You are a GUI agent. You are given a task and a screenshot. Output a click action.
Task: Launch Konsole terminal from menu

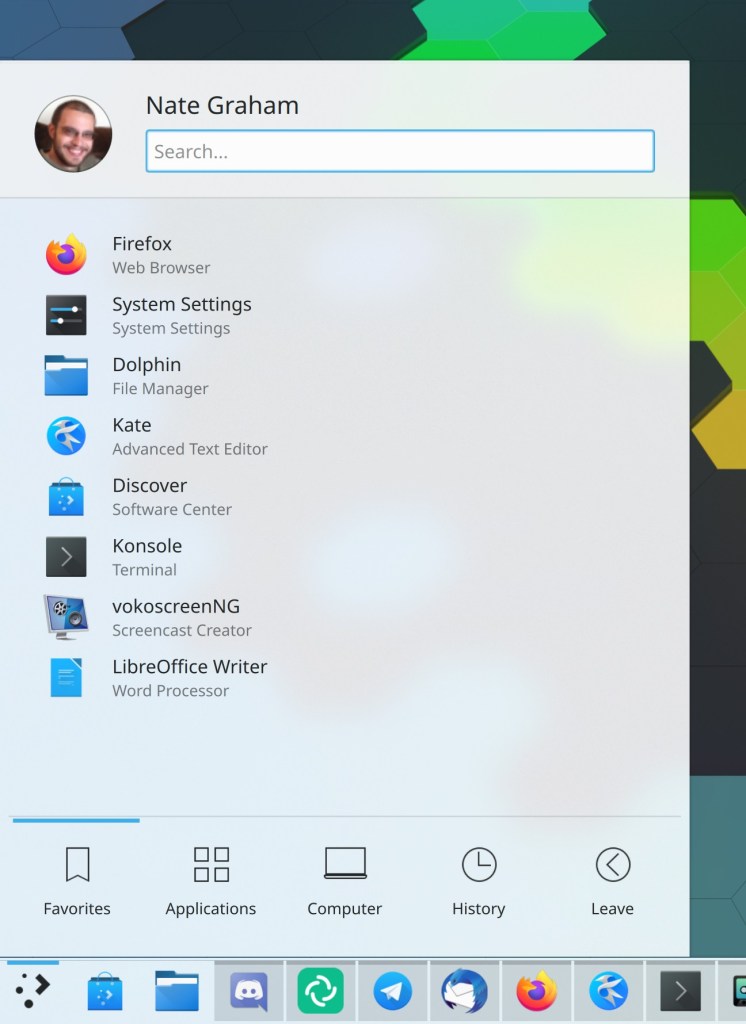coord(146,557)
